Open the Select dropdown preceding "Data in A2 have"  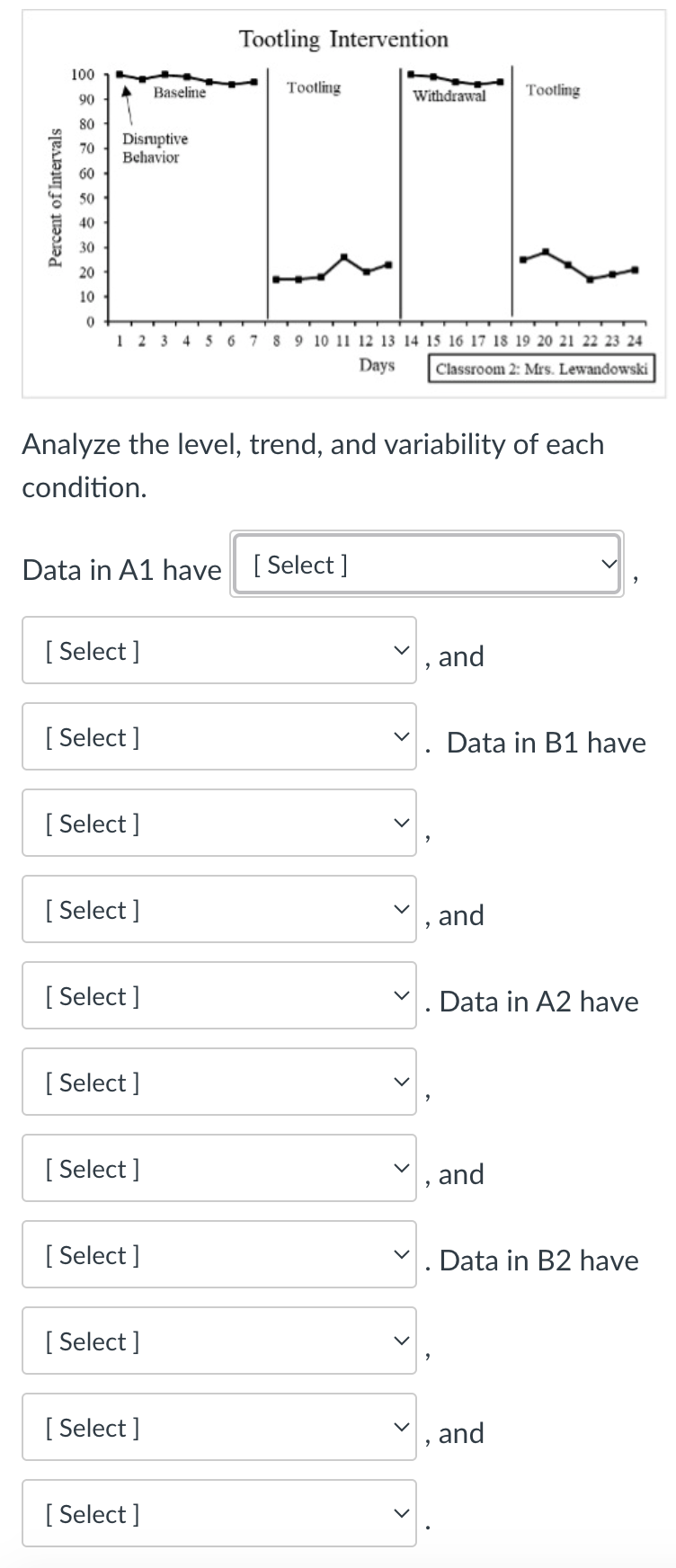point(218,995)
